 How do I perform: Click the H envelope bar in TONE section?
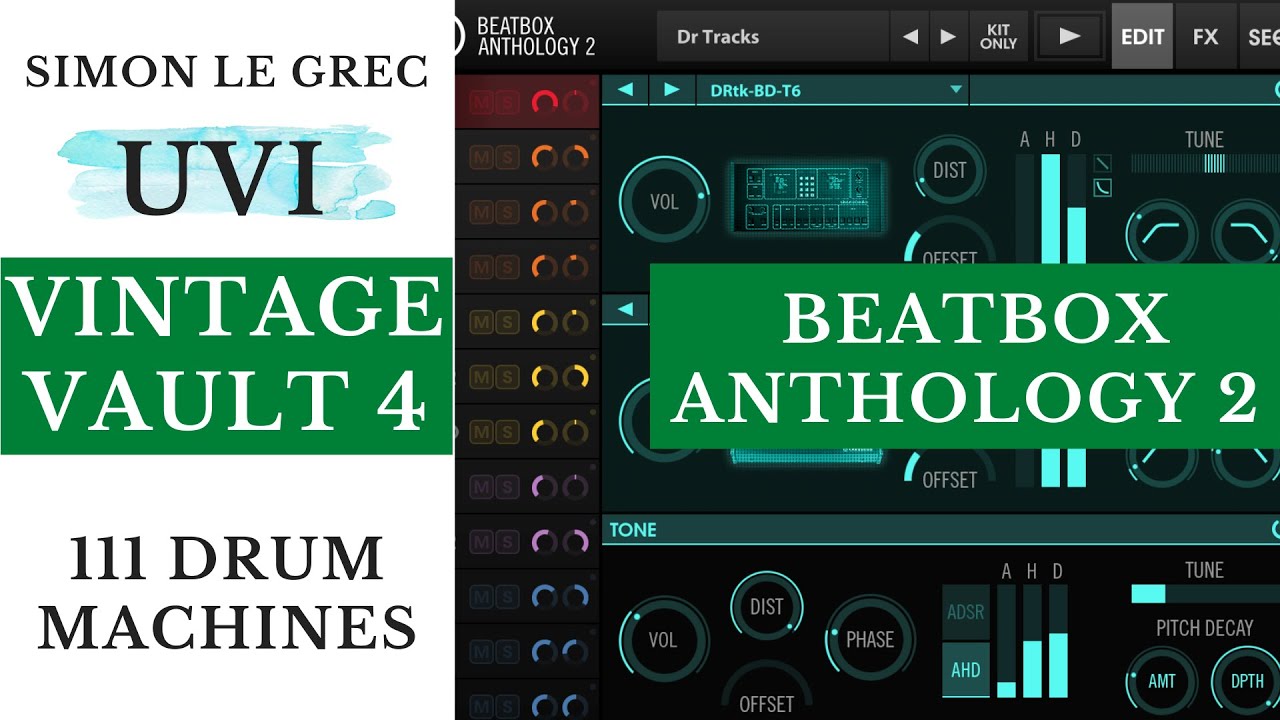(1032, 641)
